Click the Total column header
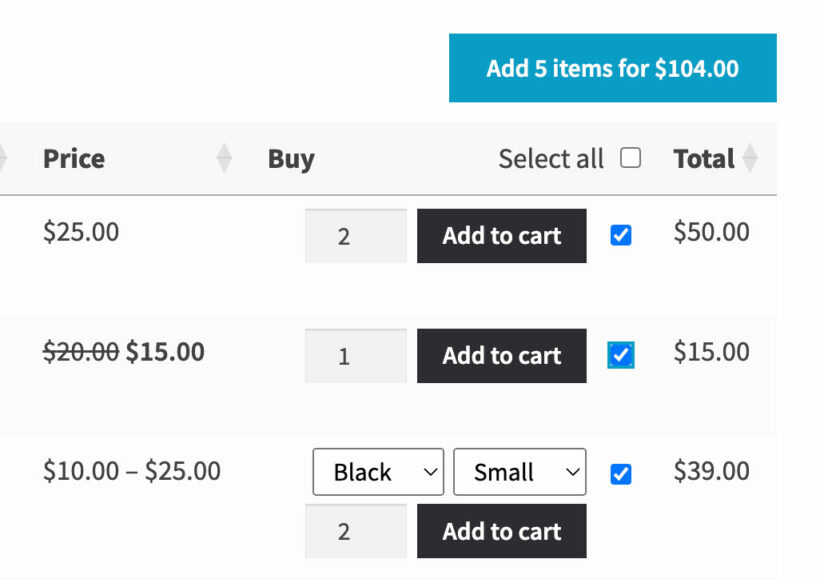The height and width of the screenshot is (579, 820). point(703,158)
